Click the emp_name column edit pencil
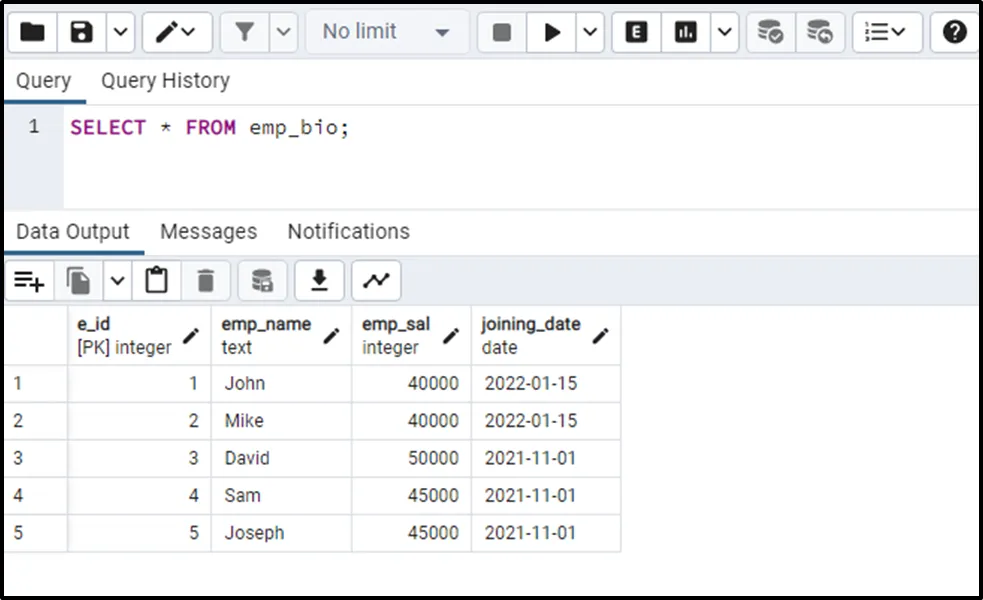 [x=331, y=336]
